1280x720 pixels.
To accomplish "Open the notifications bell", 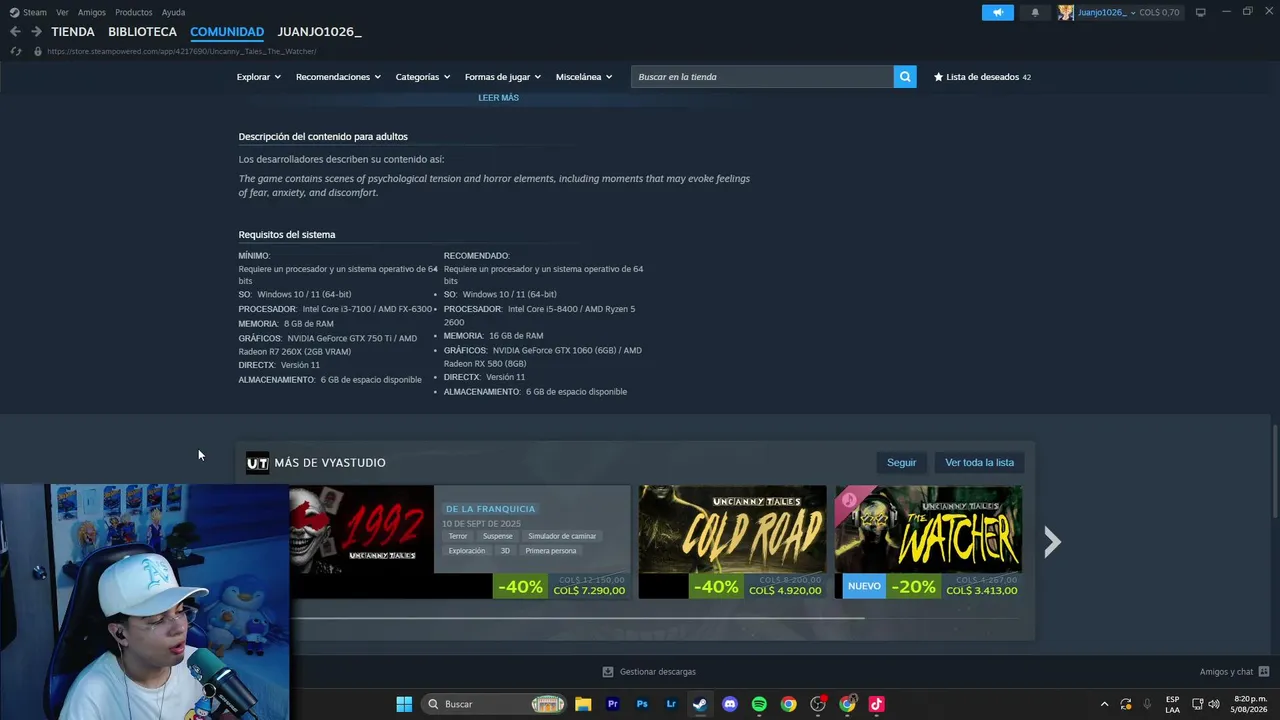I will [1035, 12].
